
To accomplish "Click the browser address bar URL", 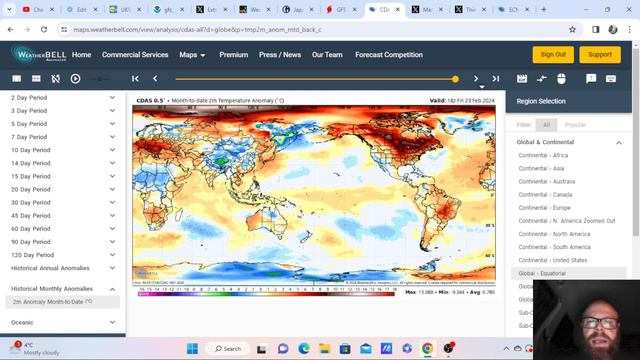I will (197, 29).
